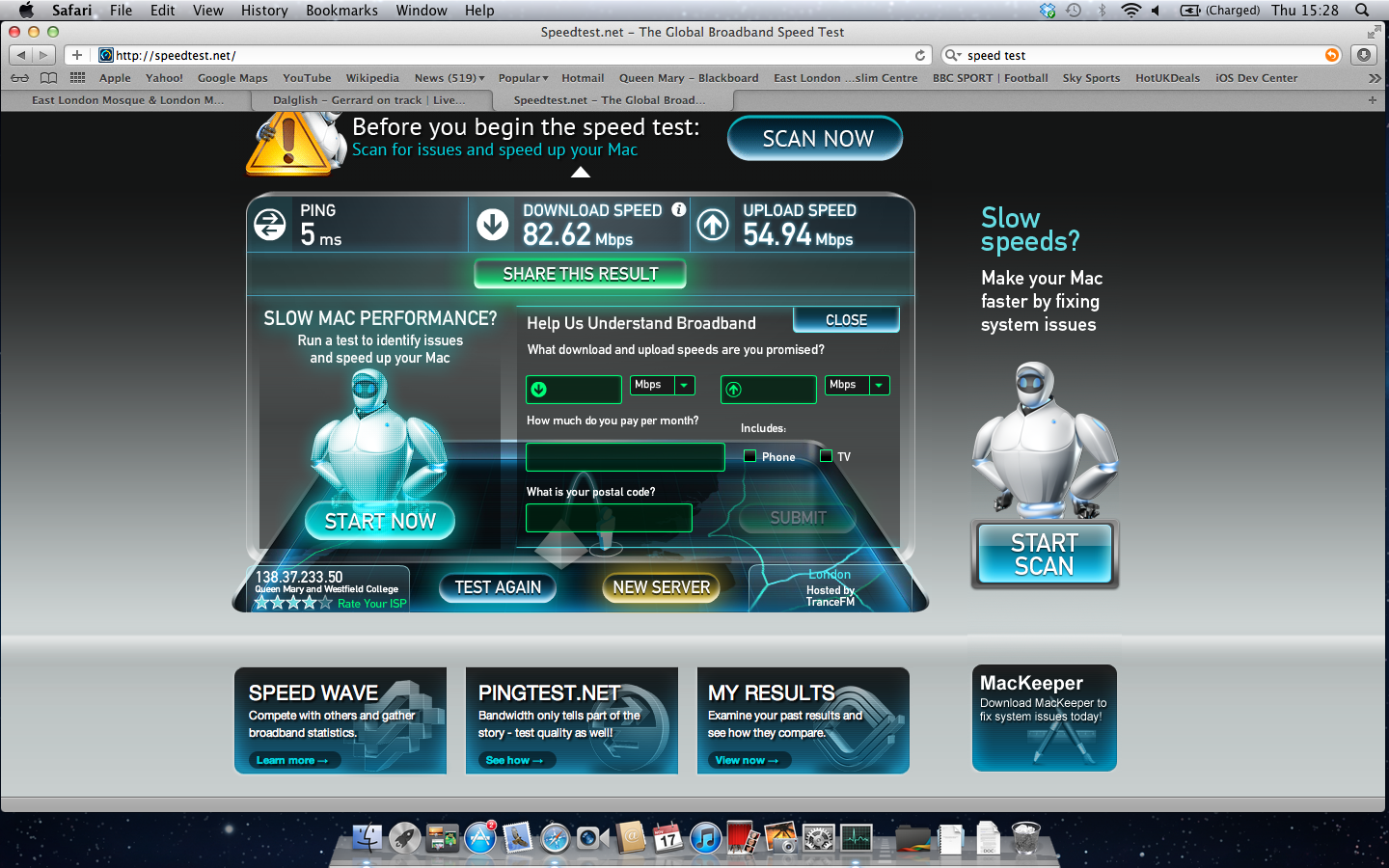The width and height of the screenshot is (1389, 868).
Task: Click Rate Your ISP link
Action: tap(372, 604)
